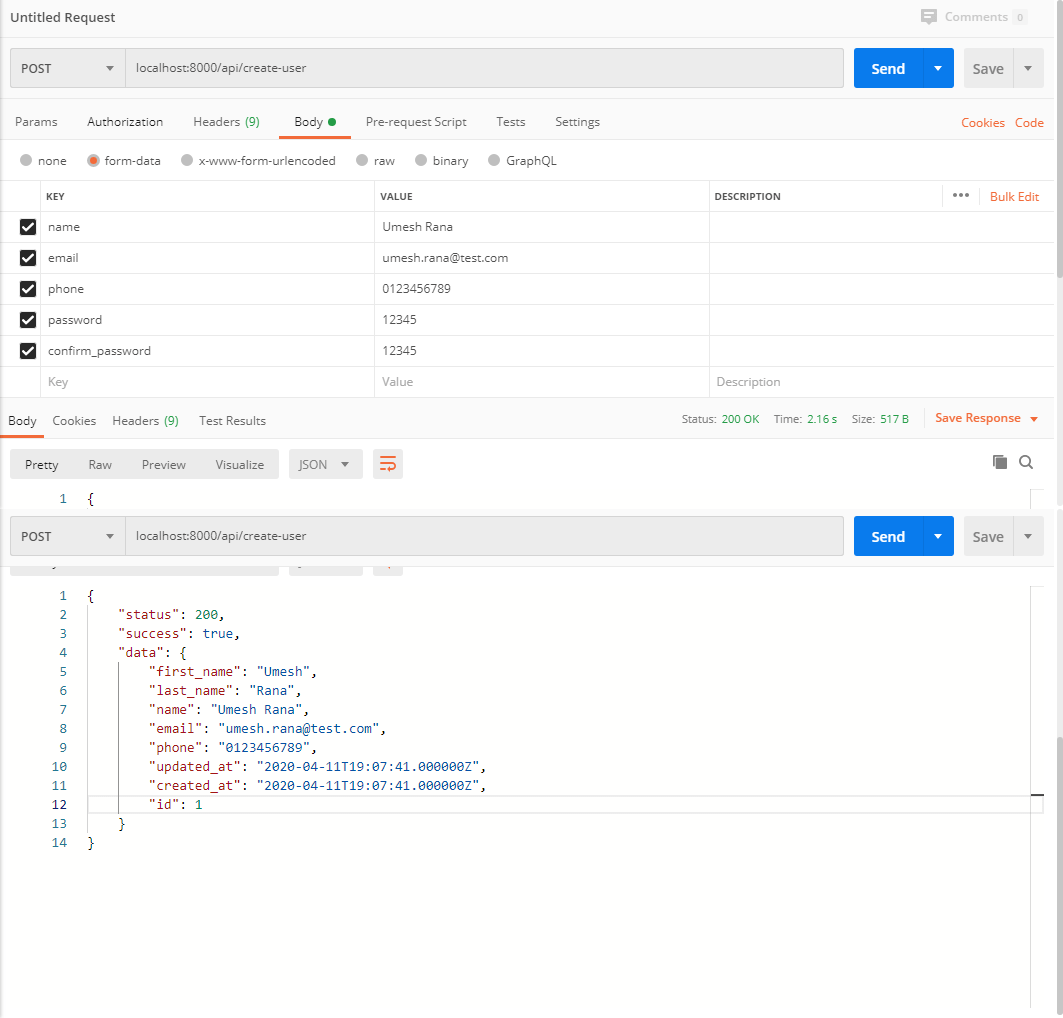Screen dimensions: 1063x1018
Task: Click the lower Save button
Action: click(x=988, y=536)
